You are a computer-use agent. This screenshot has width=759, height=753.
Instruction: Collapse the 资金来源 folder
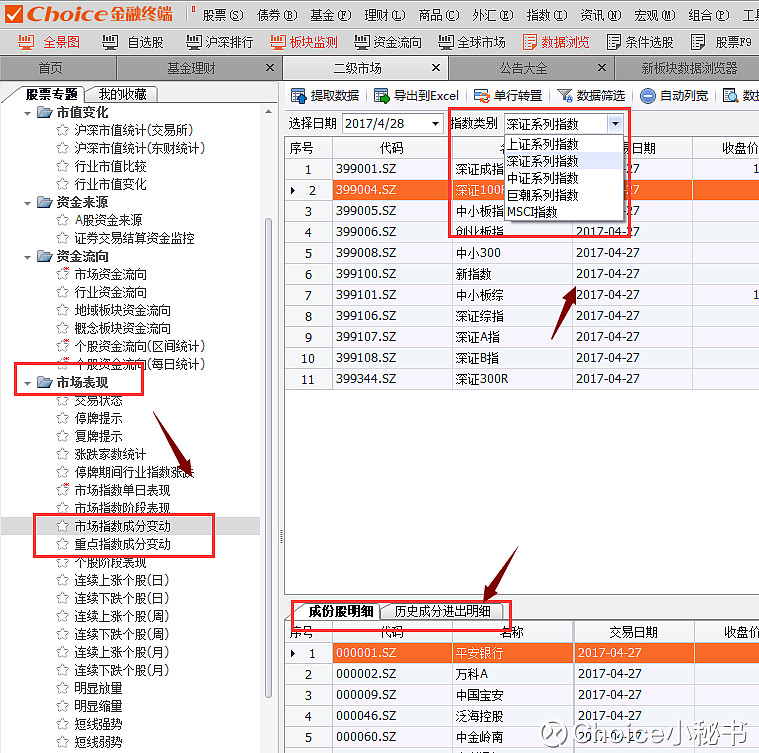coord(28,203)
